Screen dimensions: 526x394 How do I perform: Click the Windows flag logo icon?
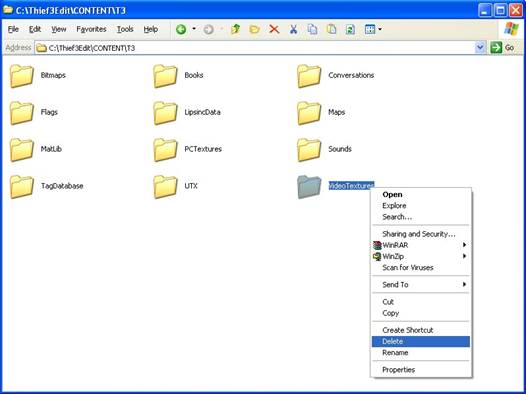click(511, 29)
